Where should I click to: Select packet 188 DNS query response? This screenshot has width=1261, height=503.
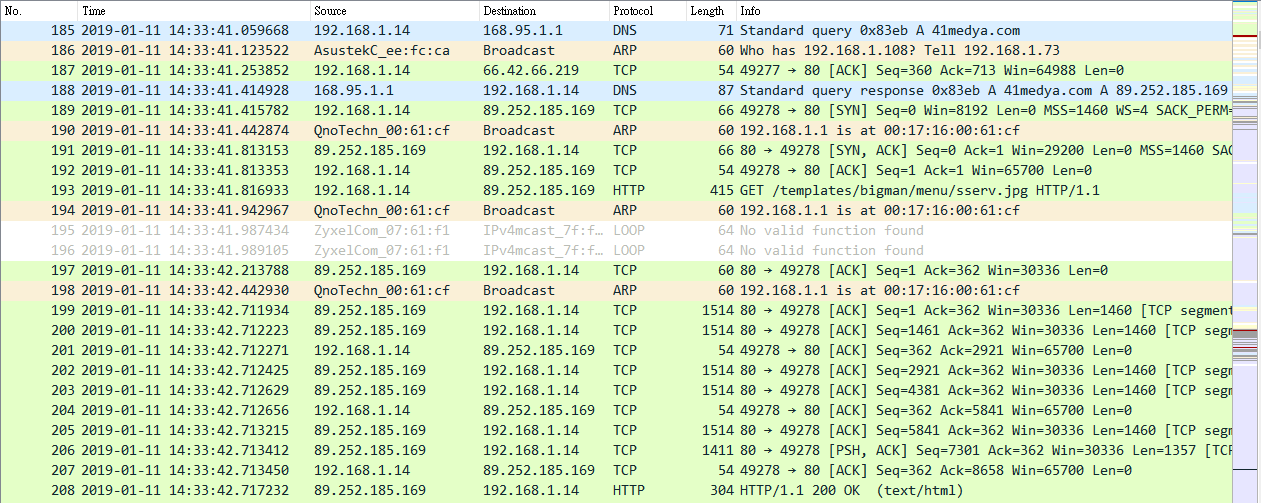tap(616, 91)
